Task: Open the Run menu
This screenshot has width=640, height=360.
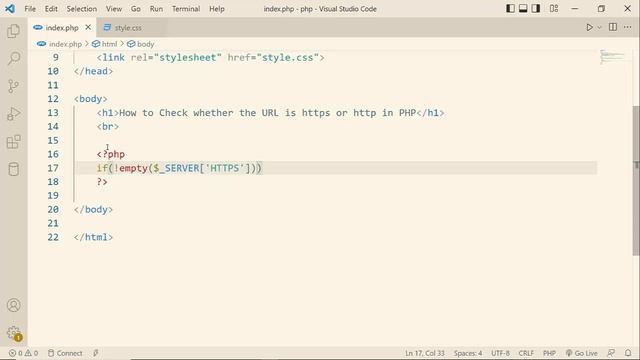Action: pyautogui.click(x=156, y=9)
